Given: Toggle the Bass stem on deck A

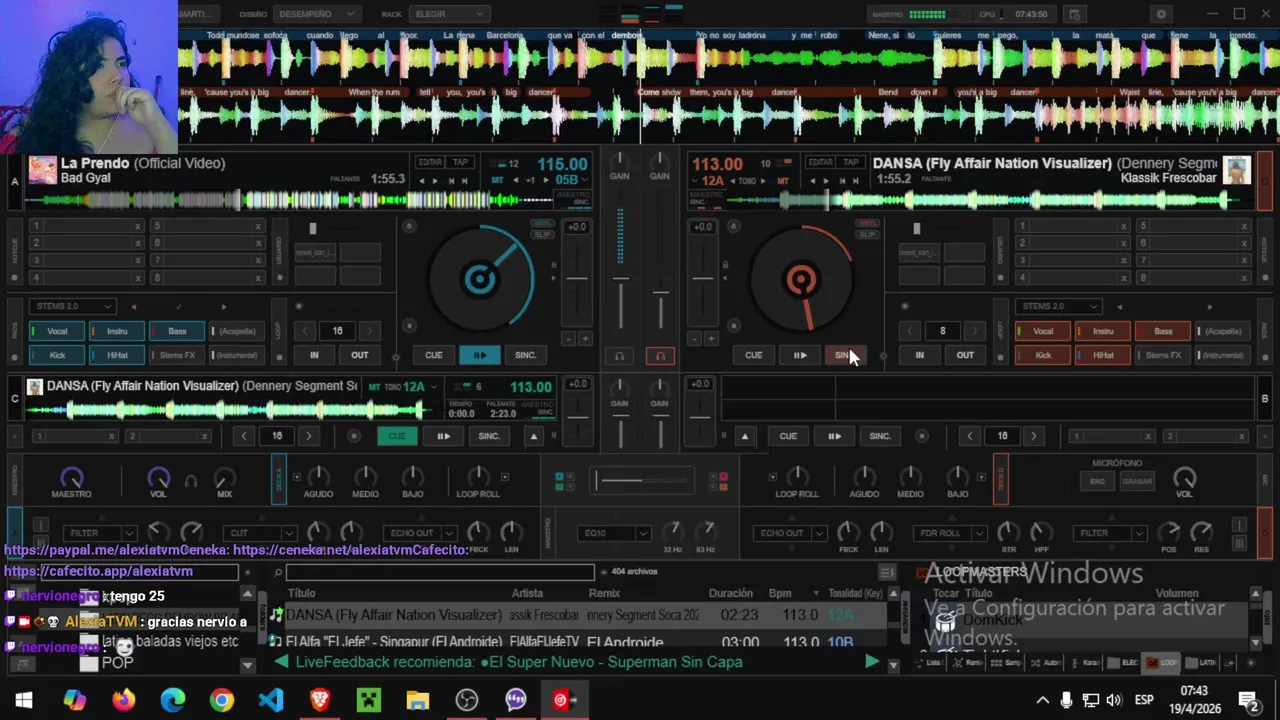Looking at the screenshot, I should [176, 331].
